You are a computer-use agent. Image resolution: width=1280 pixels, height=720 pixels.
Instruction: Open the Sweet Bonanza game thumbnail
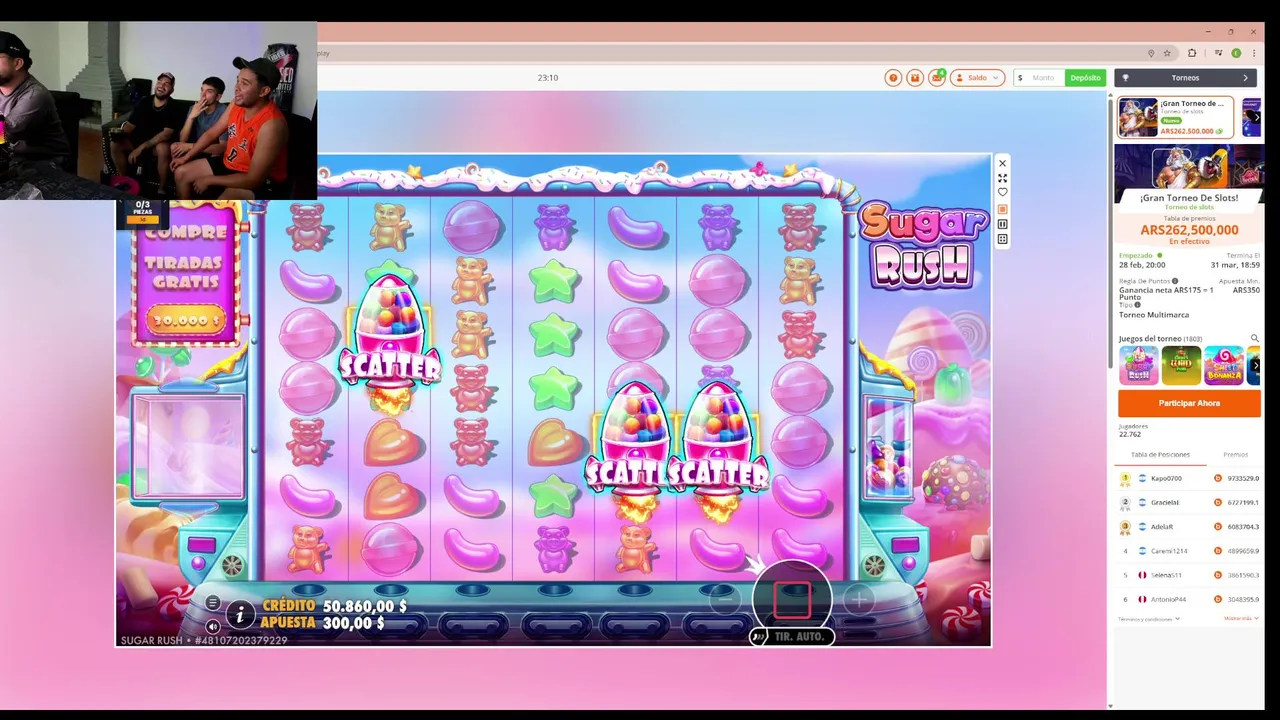pyautogui.click(x=1223, y=366)
